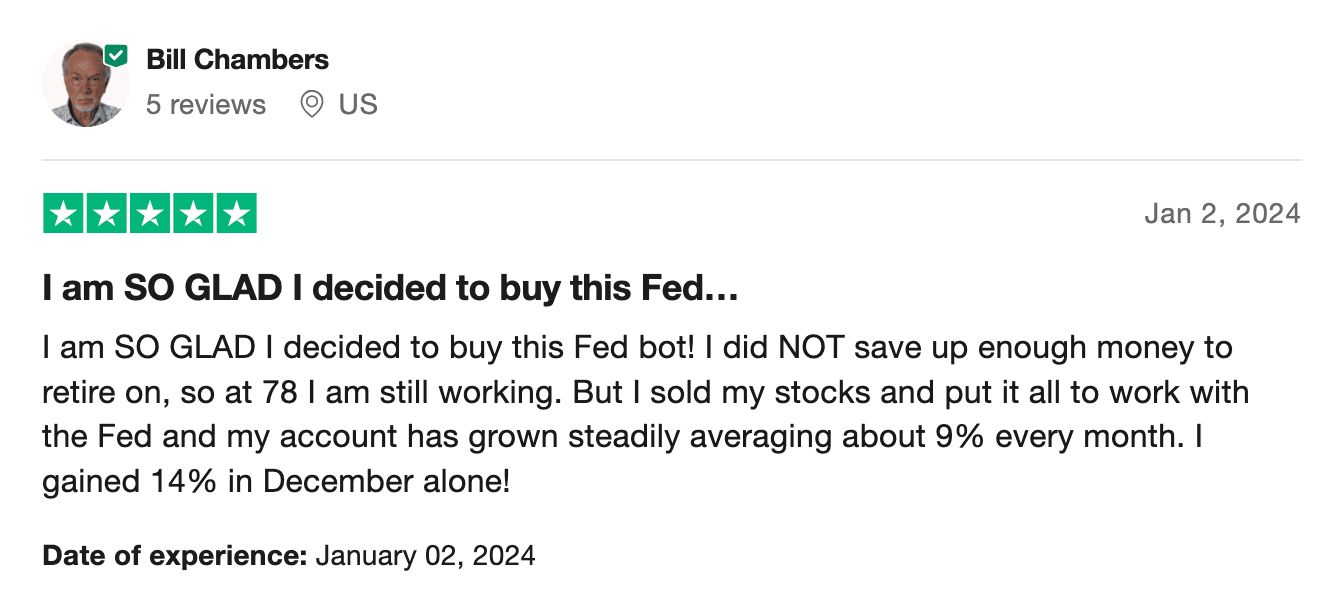Click the green verified badge on avatar
Screen dimensions: 1342x592
(x=117, y=56)
